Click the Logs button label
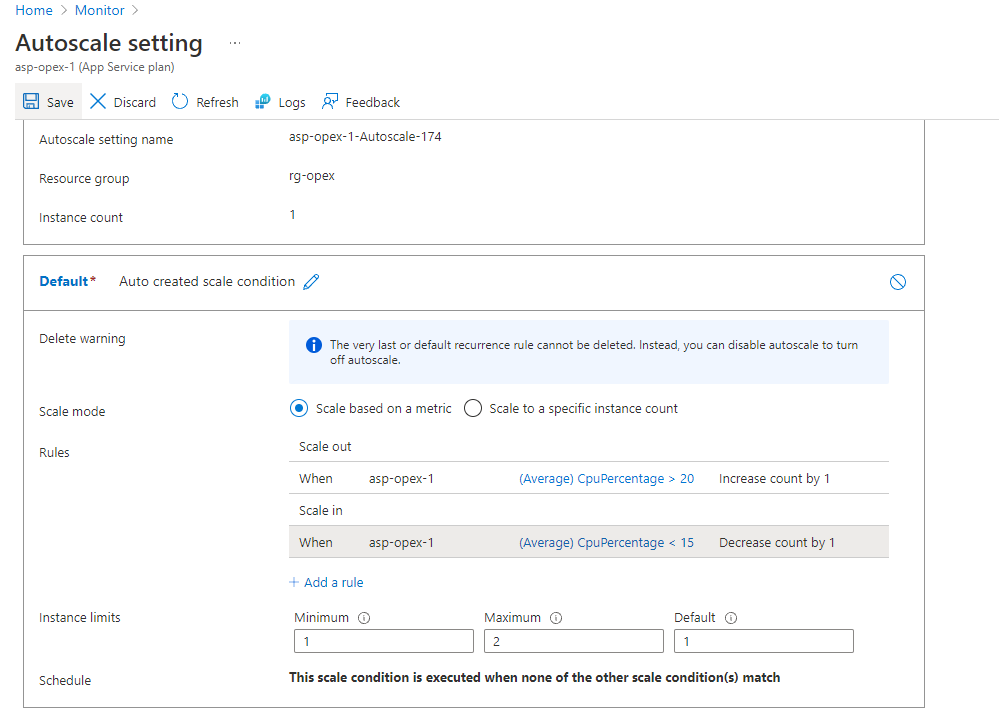 292,103
